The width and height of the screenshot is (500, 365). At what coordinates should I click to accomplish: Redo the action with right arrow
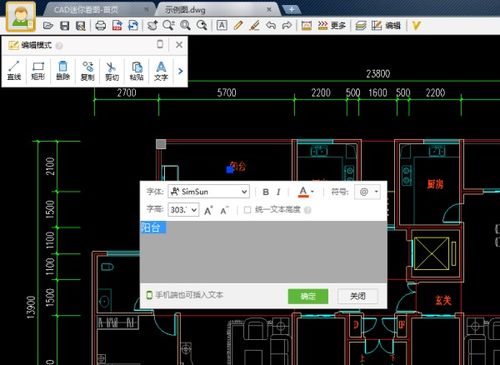click(287, 25)
